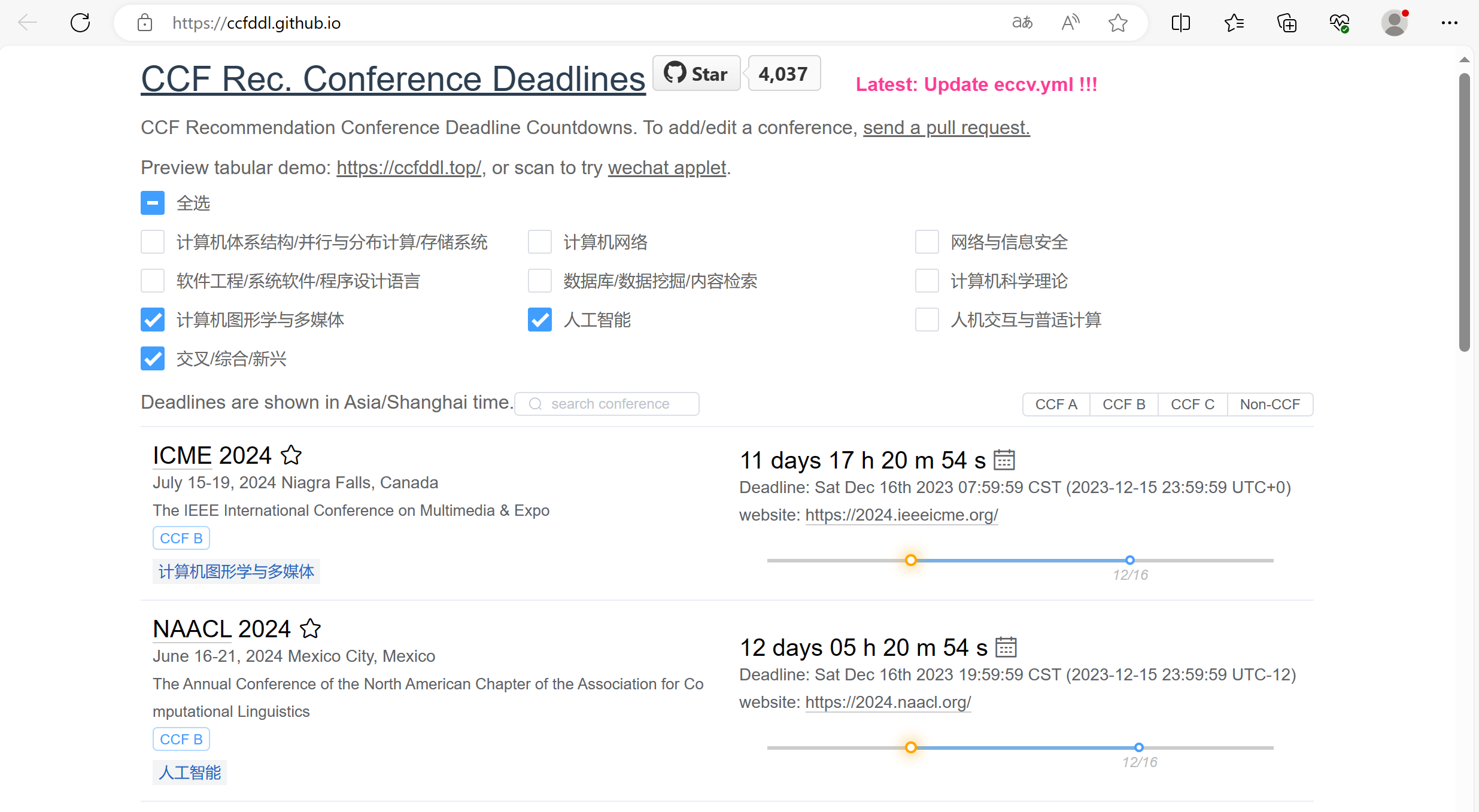
Task: Open the ICME website link
Action: [x=901, y=515]
